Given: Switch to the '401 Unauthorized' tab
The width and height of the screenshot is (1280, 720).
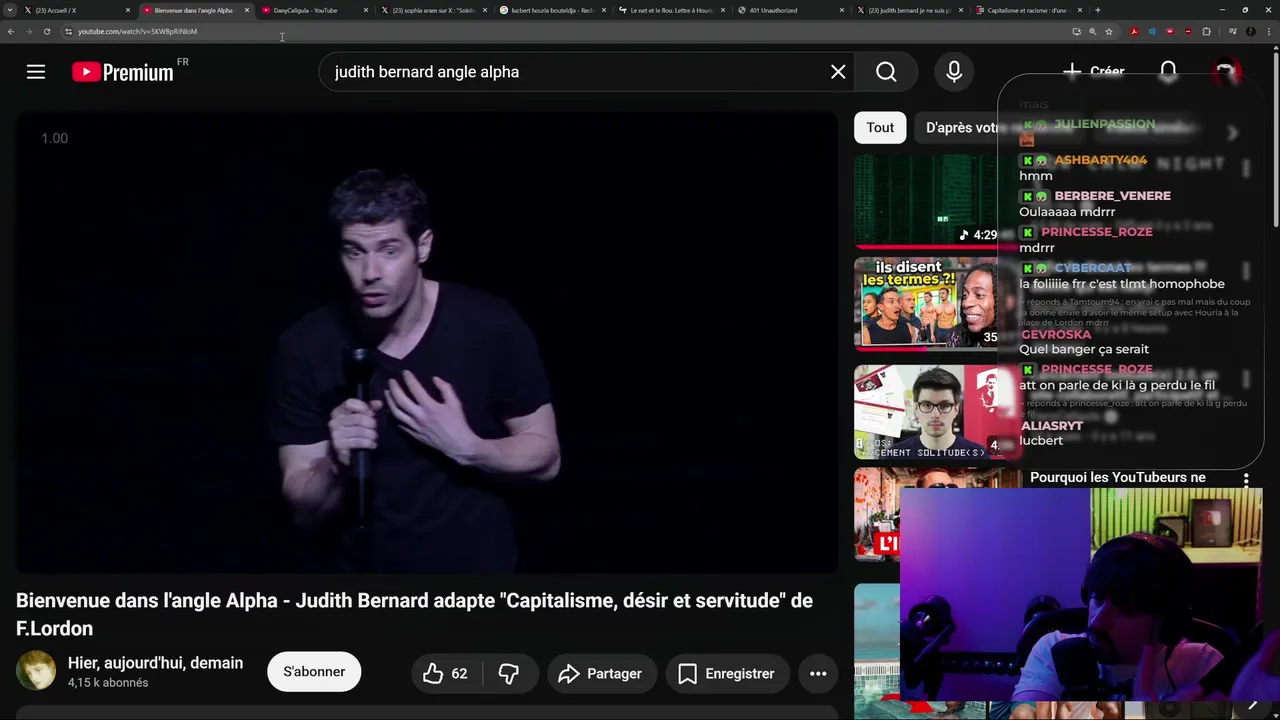Looking at the screenshot, I should click(x=789, y=10).
